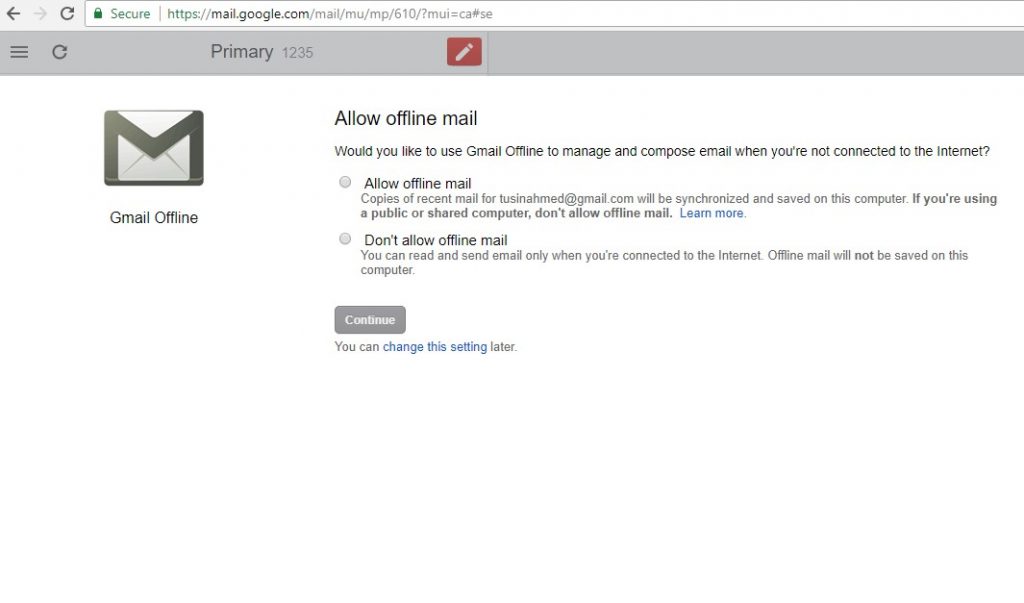1024x603 pixels.
Task: Click the 'Secure' label in the address bar
Action: point(130,14)
